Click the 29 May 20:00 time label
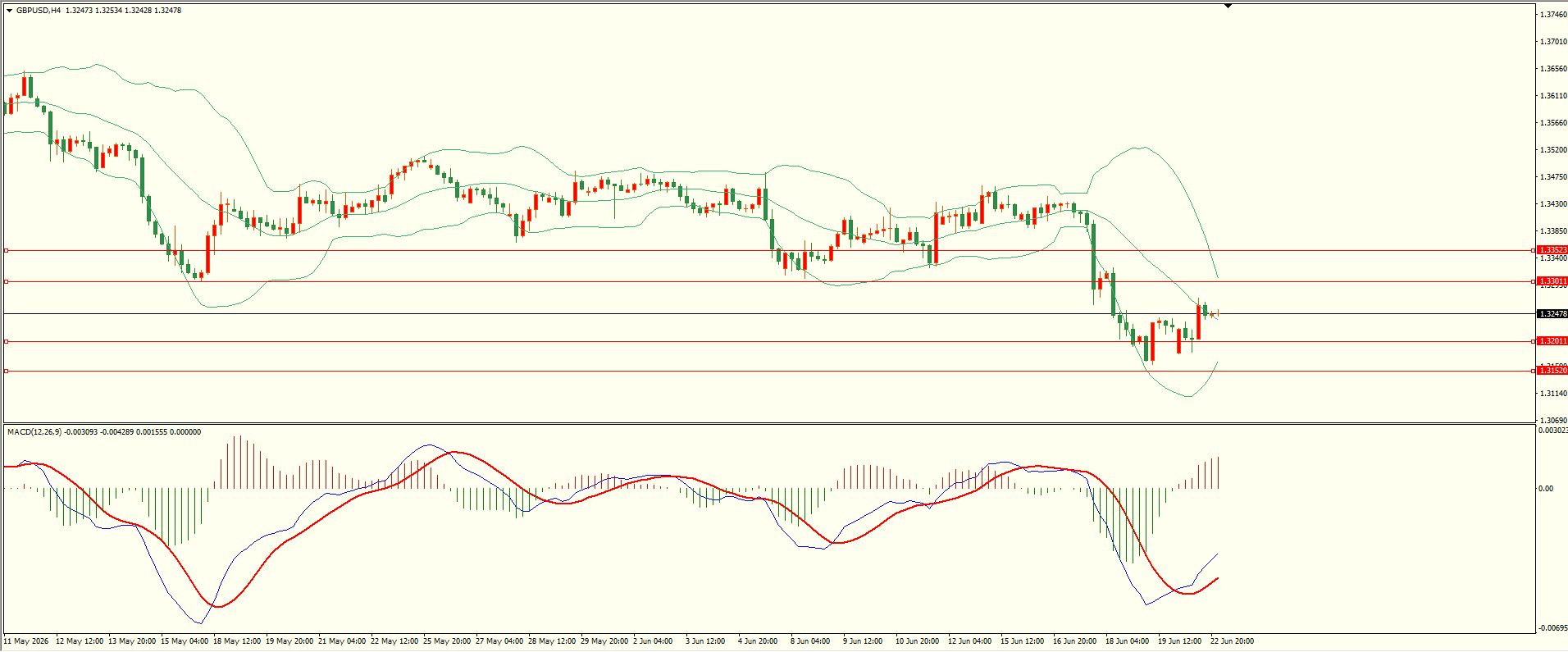 604,641
